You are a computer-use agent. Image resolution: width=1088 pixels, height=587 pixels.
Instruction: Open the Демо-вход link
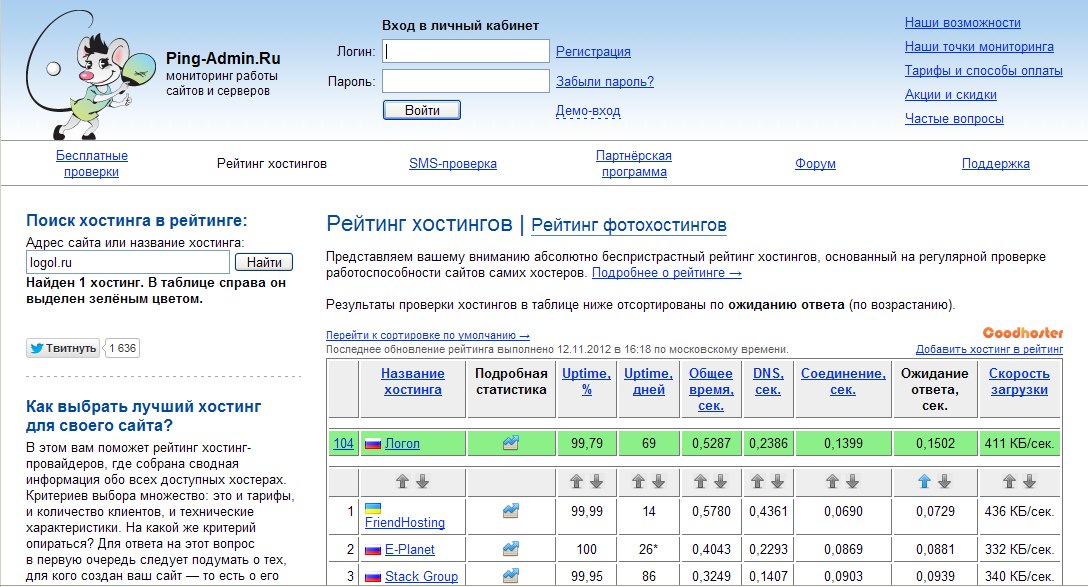coord(588,110)
